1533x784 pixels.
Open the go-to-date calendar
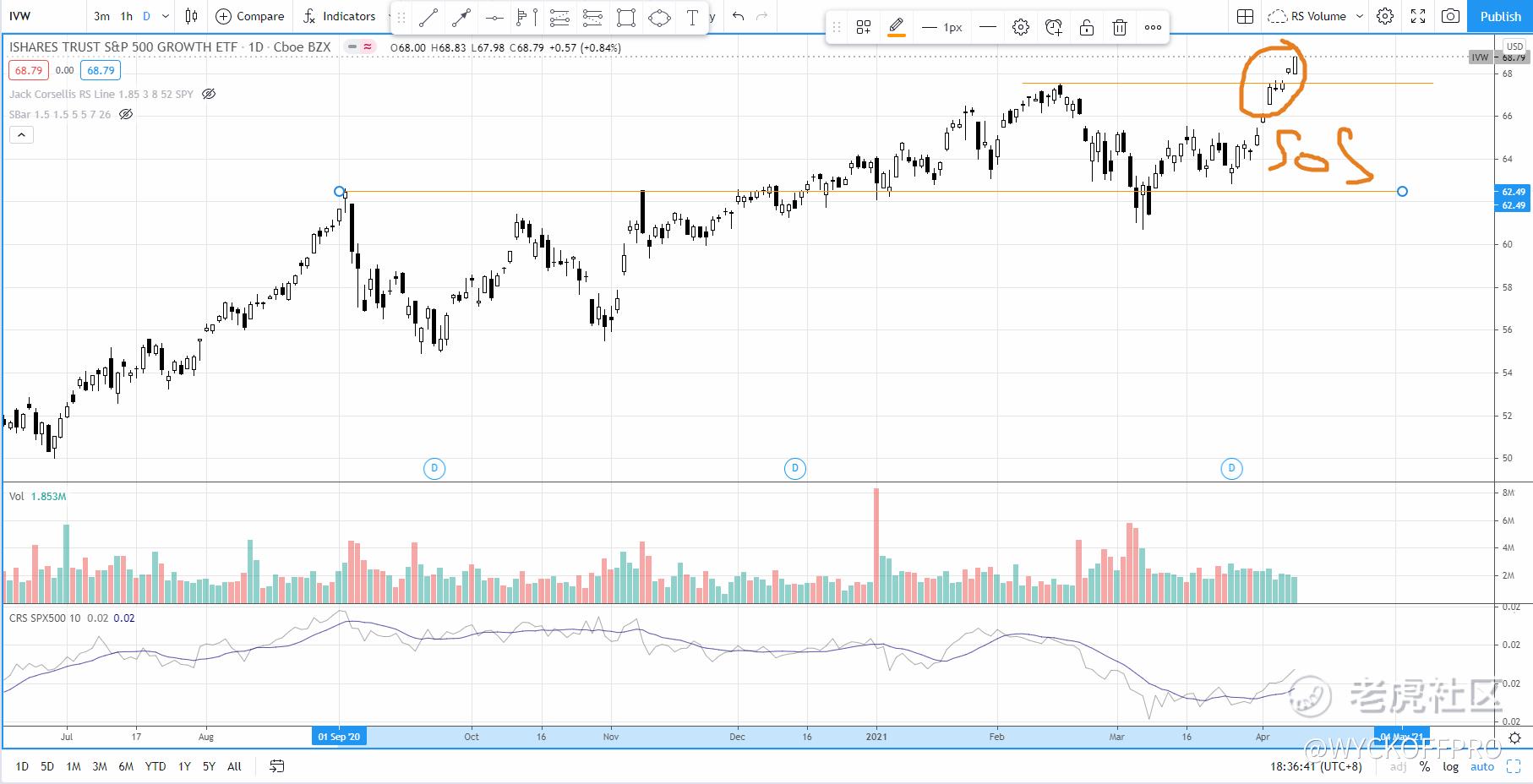[276, 766]
